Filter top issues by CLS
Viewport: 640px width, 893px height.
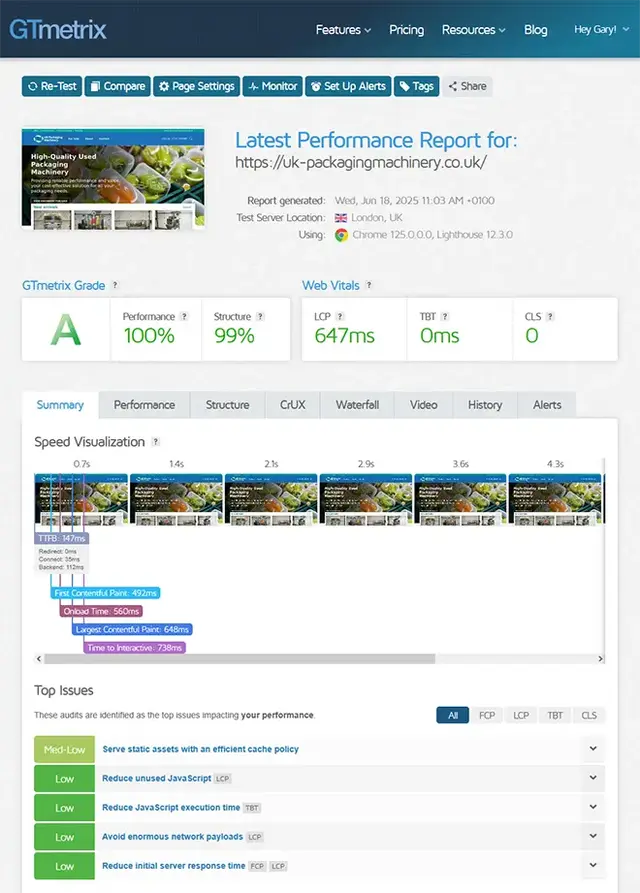589,715
